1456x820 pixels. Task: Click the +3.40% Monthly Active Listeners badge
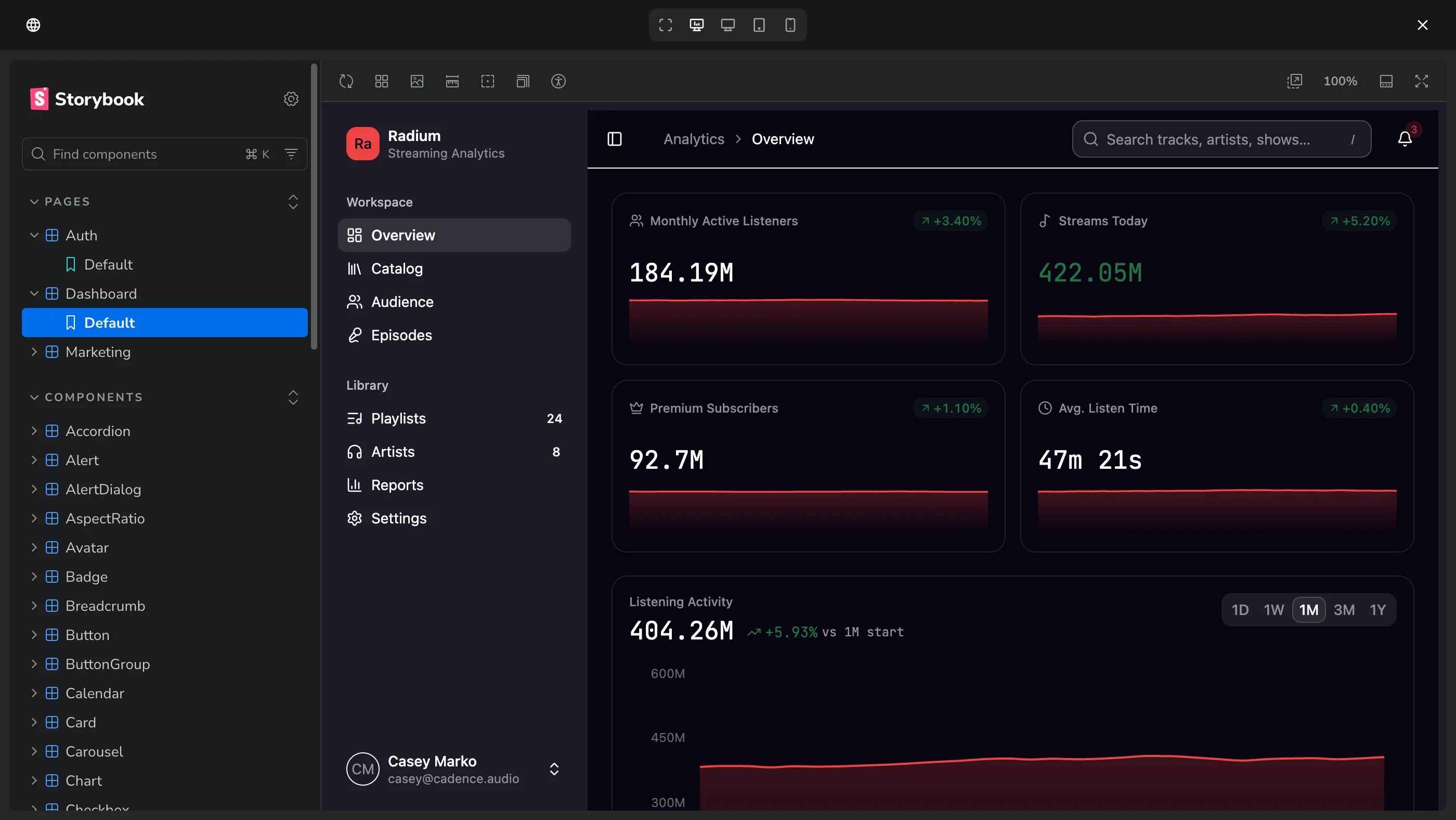click(x=951, y=221)
